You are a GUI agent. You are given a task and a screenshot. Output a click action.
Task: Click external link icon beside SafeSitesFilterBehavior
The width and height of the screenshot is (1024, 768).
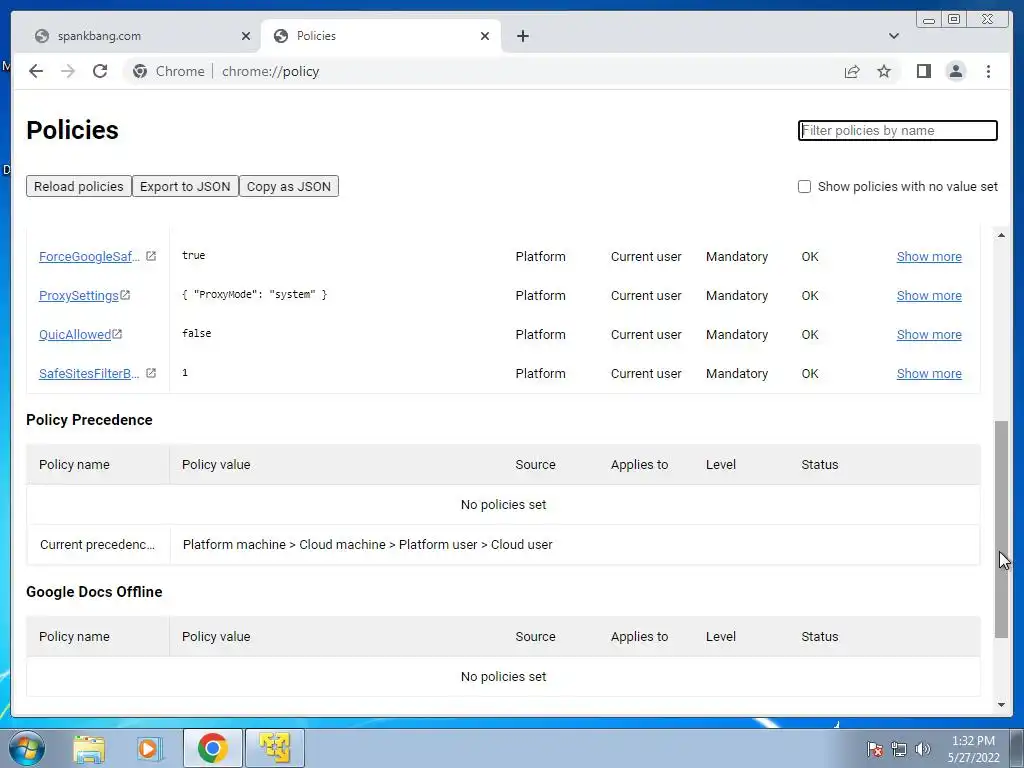click(x=151, y=373)
